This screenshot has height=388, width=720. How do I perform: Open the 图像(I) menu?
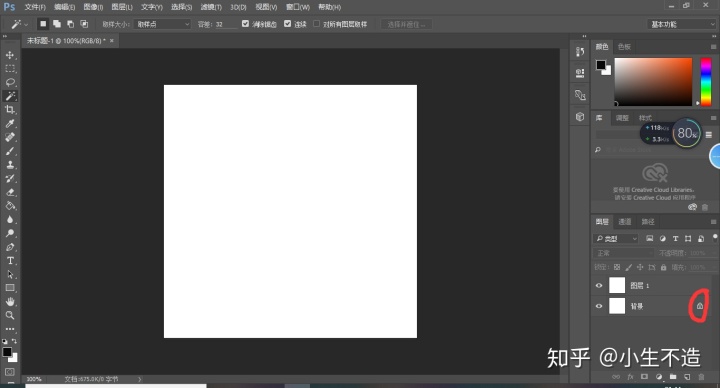(93, 7)
